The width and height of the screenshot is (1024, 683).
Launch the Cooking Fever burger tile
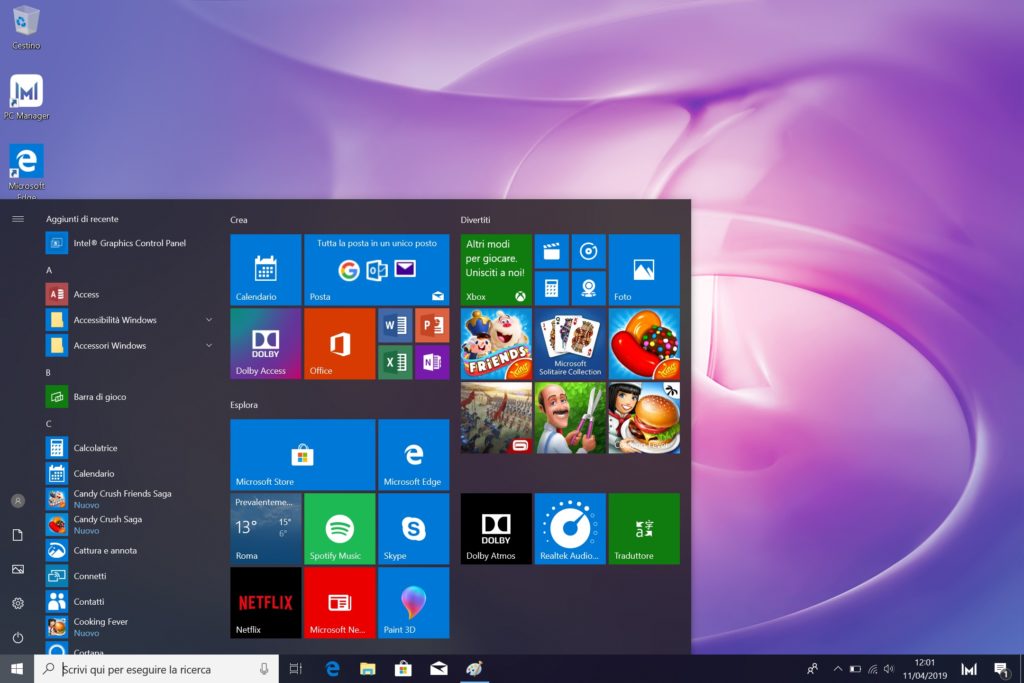point(644,418)
